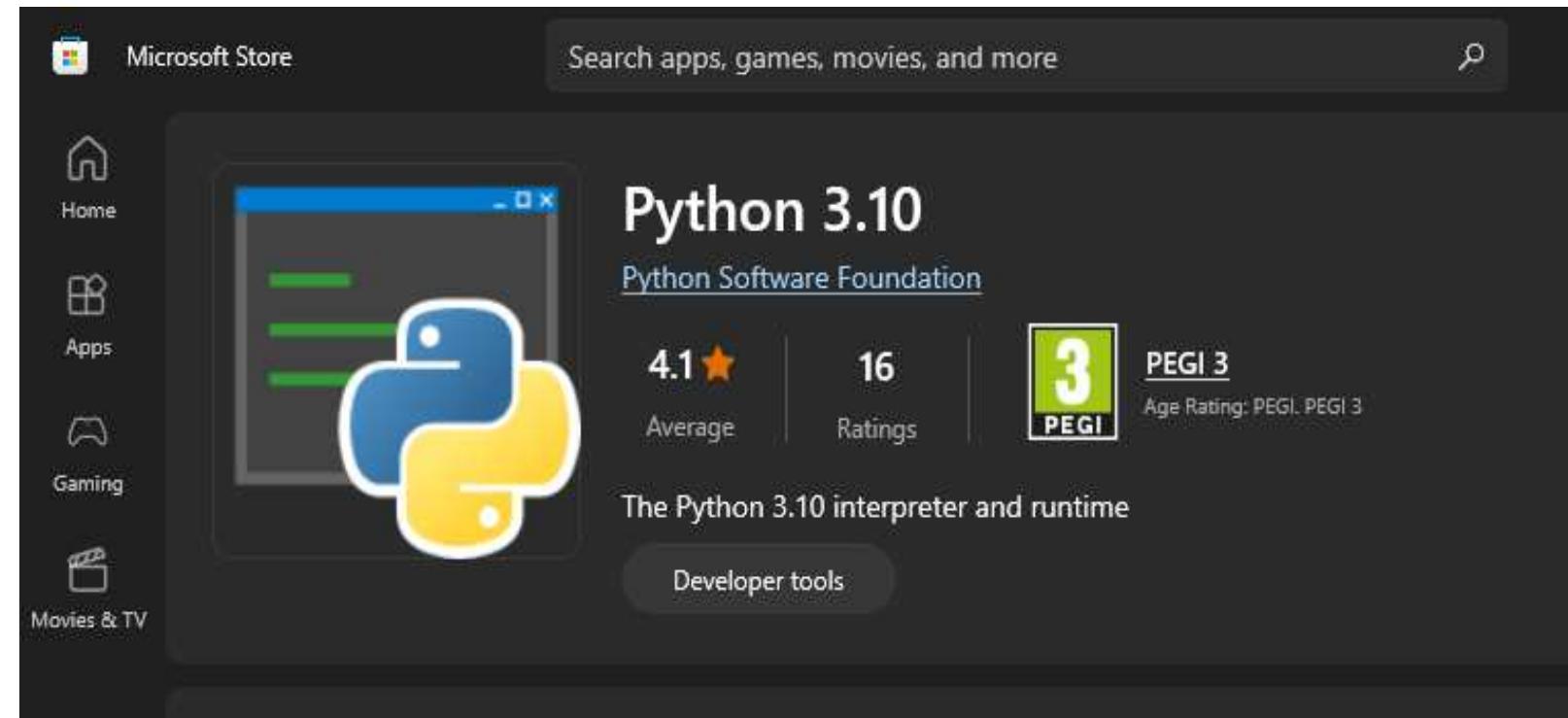Screen dimensions: 1568x718
Task: Click the Python app logo thumbnail
Action: point(398,361)
